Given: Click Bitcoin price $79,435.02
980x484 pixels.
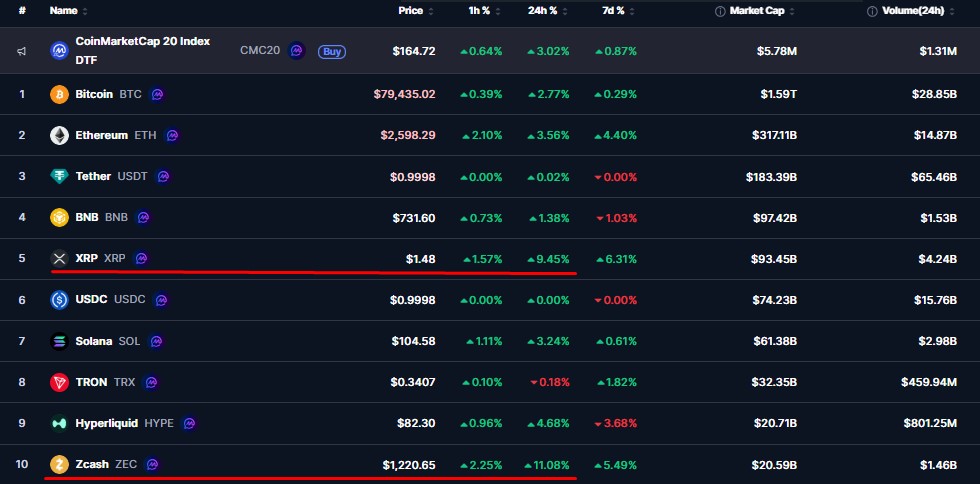Looking at the screenshot, I should 404,94.
